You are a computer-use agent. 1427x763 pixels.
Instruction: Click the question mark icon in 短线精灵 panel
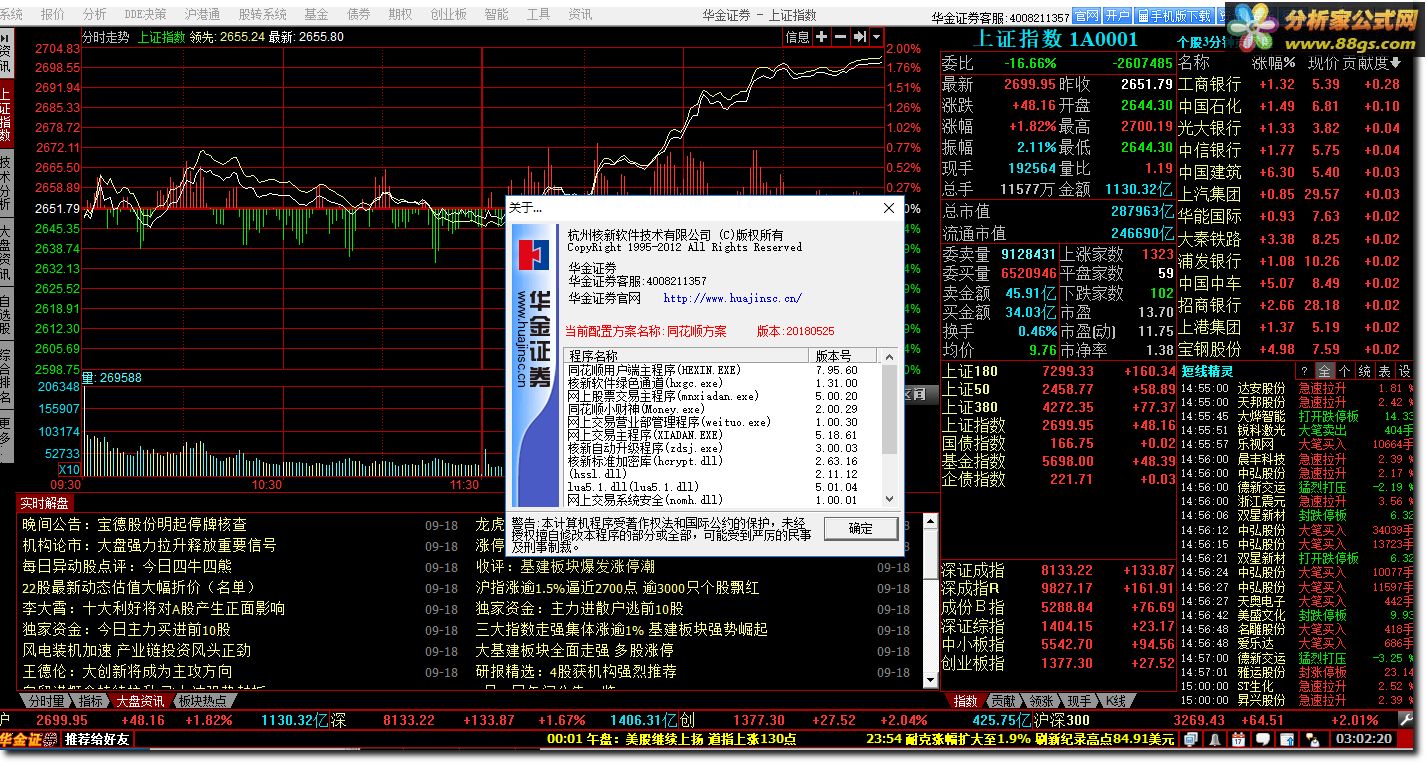pyautogui.click(x=1304, y=371)
